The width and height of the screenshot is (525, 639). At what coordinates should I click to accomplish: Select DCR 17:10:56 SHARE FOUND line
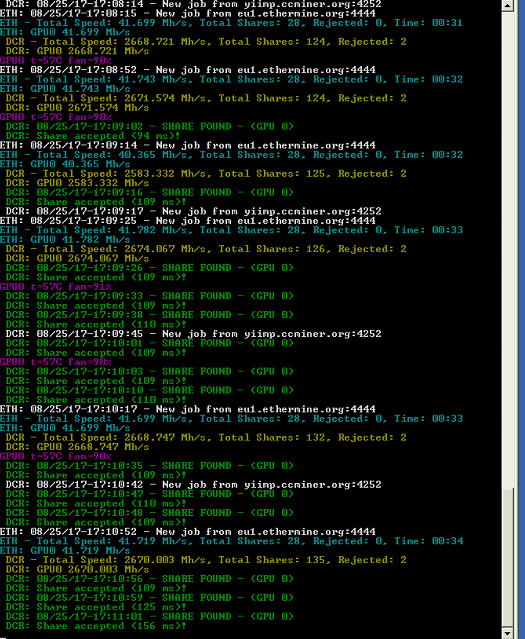150,579
